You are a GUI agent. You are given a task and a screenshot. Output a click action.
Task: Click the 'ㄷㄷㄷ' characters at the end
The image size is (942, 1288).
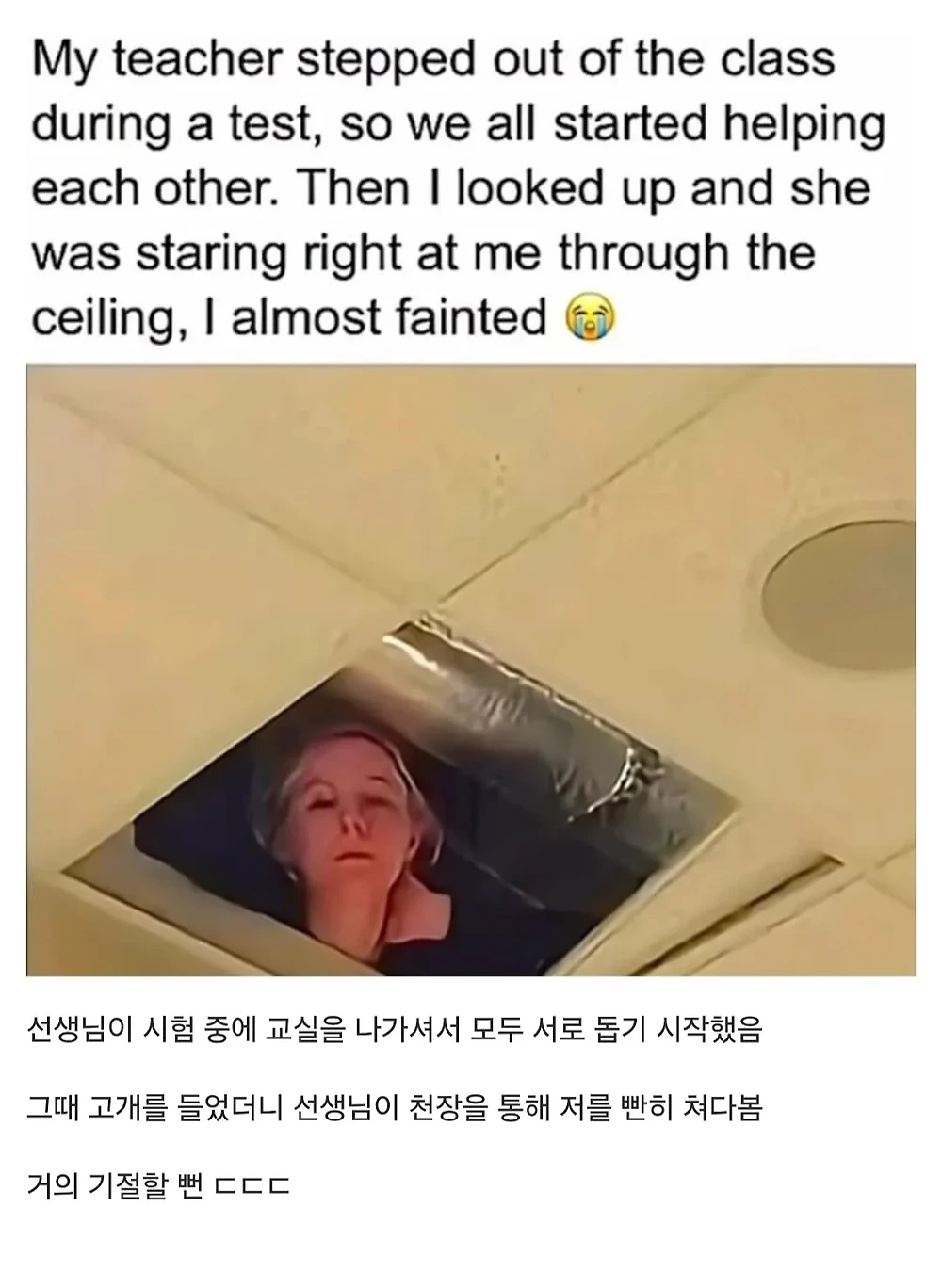click(252, 1185)
